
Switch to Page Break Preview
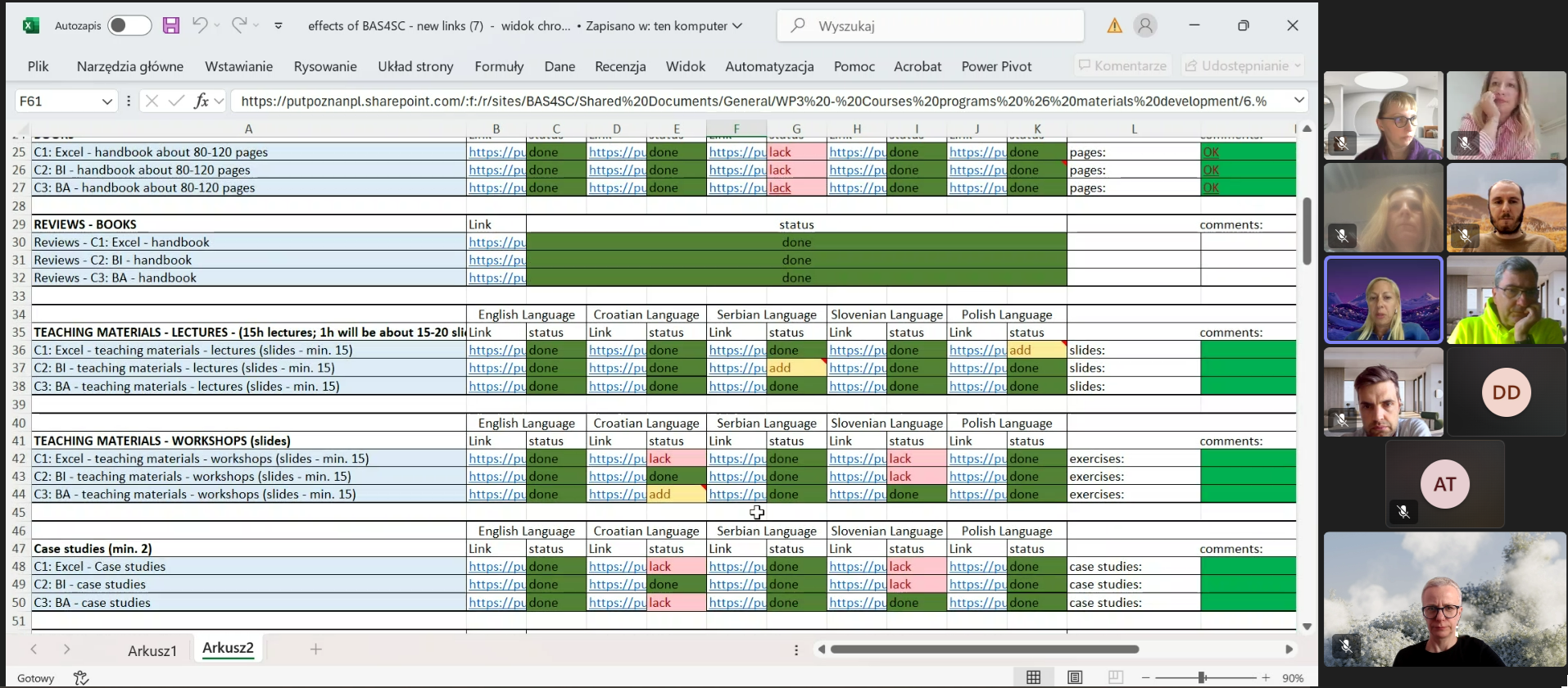(1115, 677)
